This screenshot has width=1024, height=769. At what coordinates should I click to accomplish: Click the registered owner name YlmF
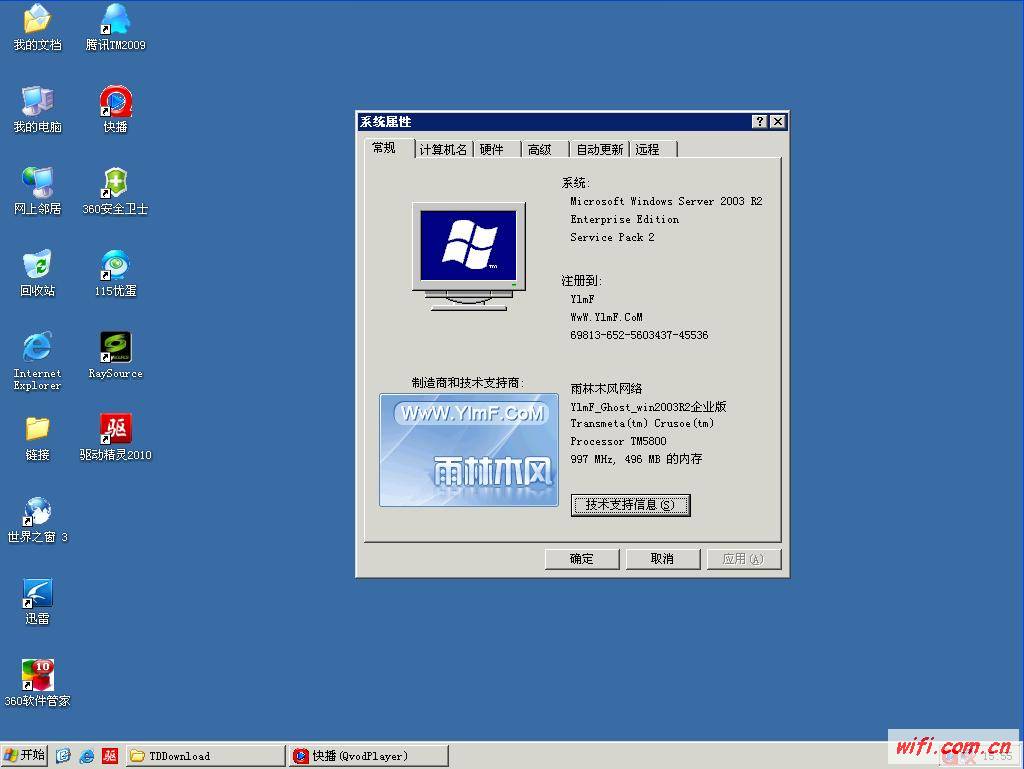582,299
